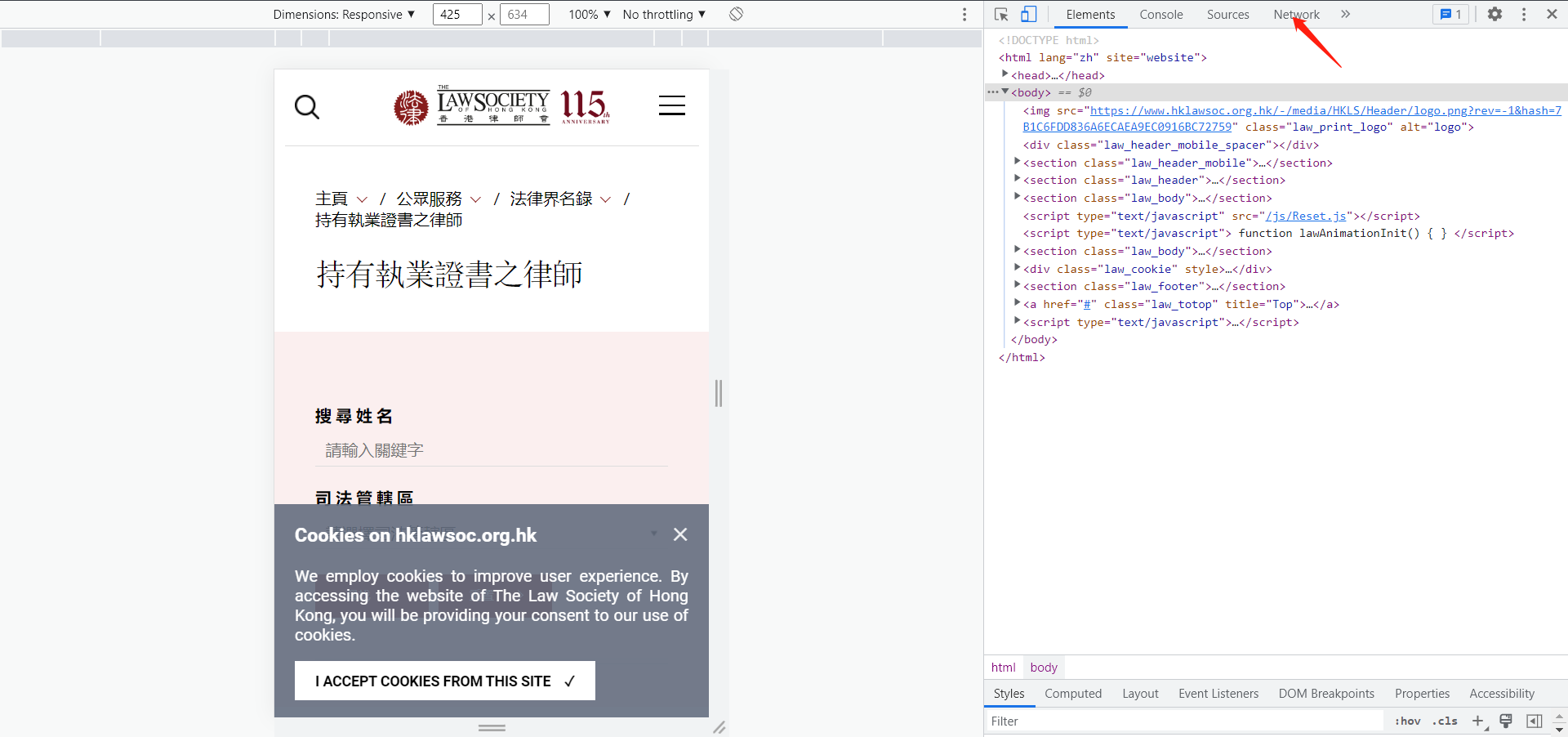1568x737 pixels.
Task: Expand the 公眾服務 breadcrumb dropdown
Action: click(x=475, y=199)
